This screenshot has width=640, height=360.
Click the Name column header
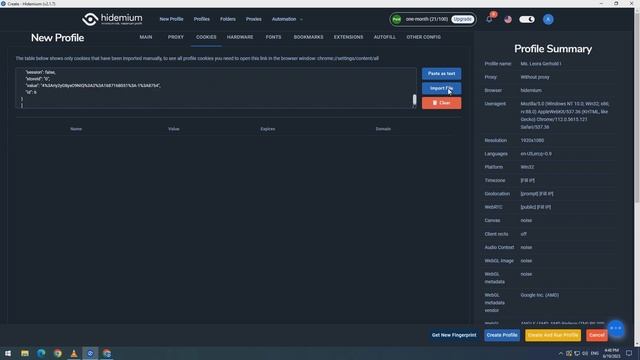76,129
